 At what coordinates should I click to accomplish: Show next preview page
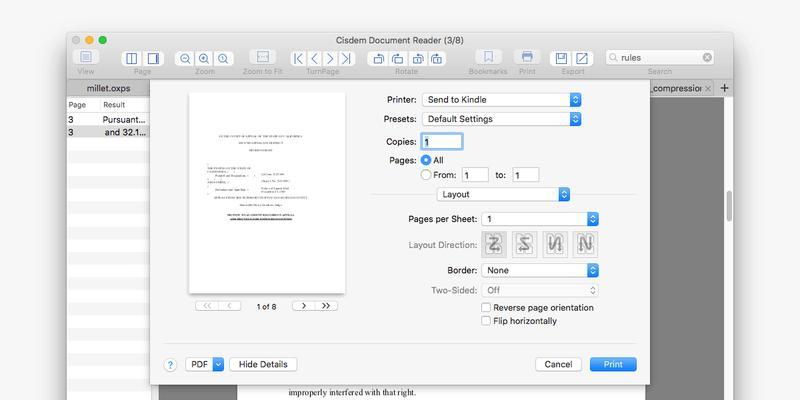(304, 306)
